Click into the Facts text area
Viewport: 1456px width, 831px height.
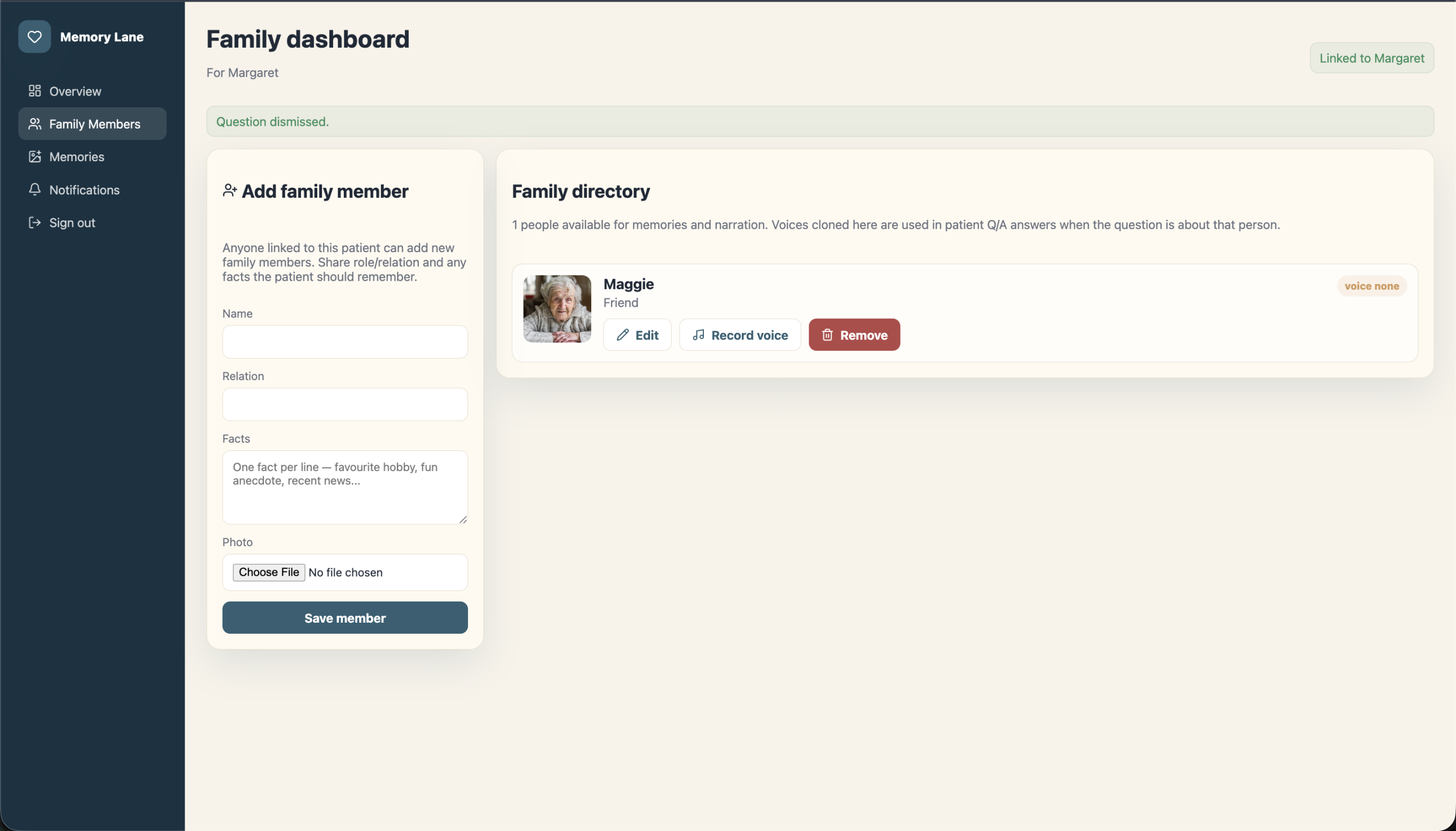coord(345,487)
